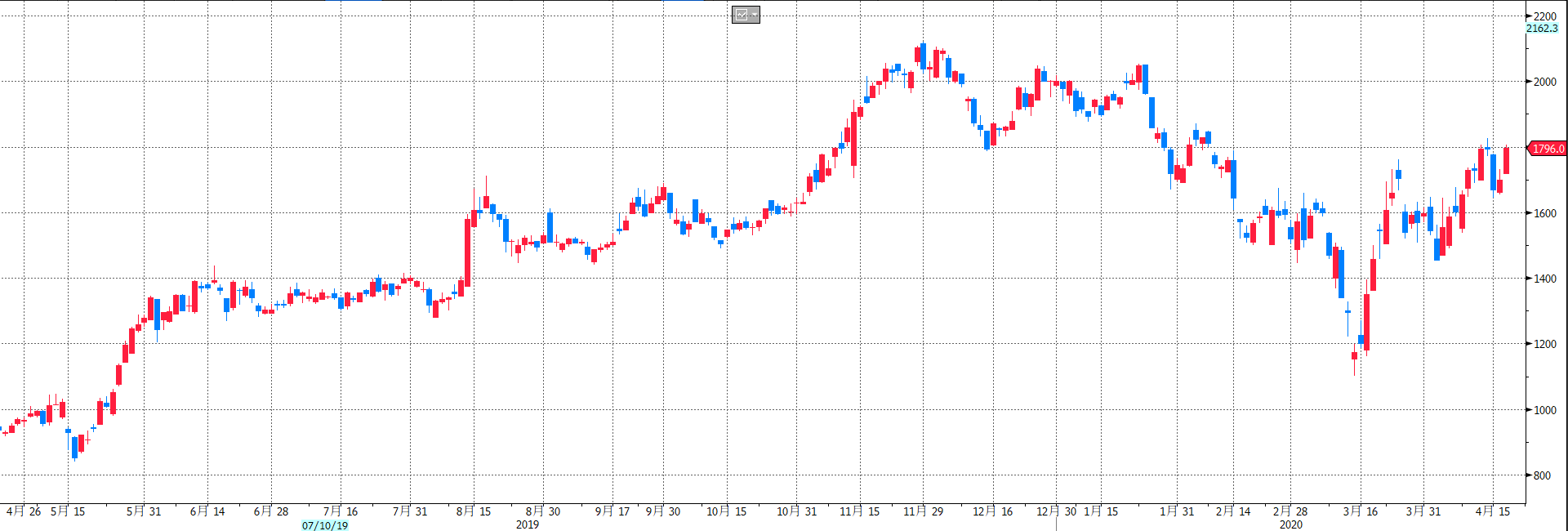Select the highlighted 07/10/19 date marker
1568x531 pixels.
pos(325,525)
